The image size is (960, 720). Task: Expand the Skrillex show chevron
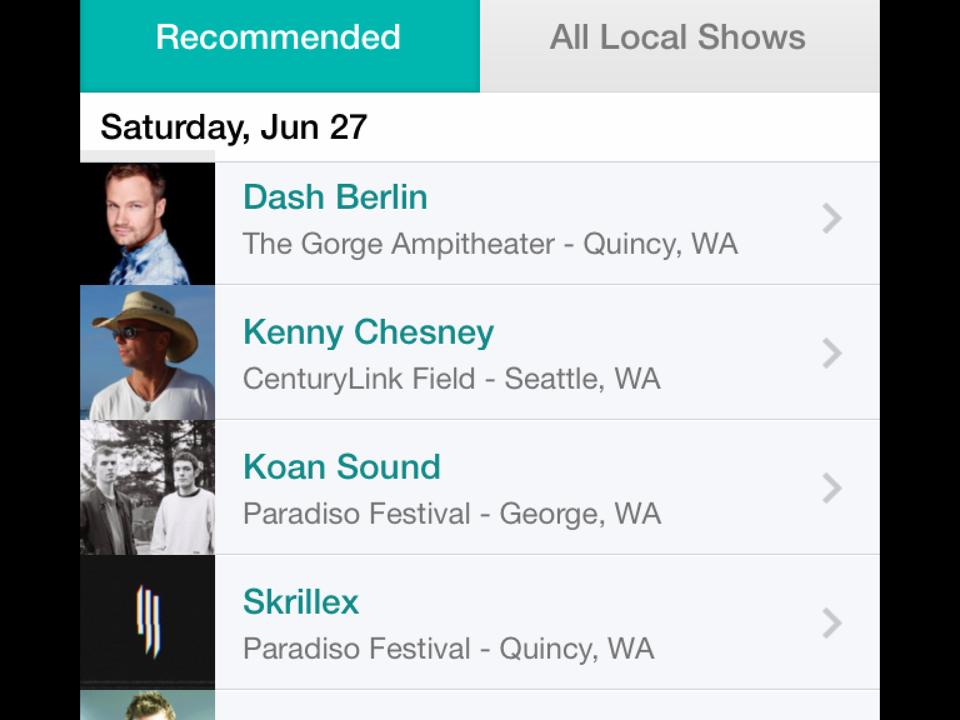tap(832, 623)
